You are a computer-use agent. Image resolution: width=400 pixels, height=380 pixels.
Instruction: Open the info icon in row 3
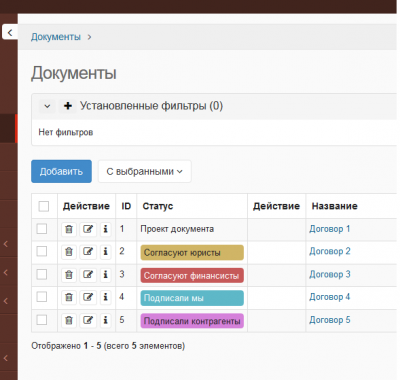pyautogui.click(x=105, y=275)
